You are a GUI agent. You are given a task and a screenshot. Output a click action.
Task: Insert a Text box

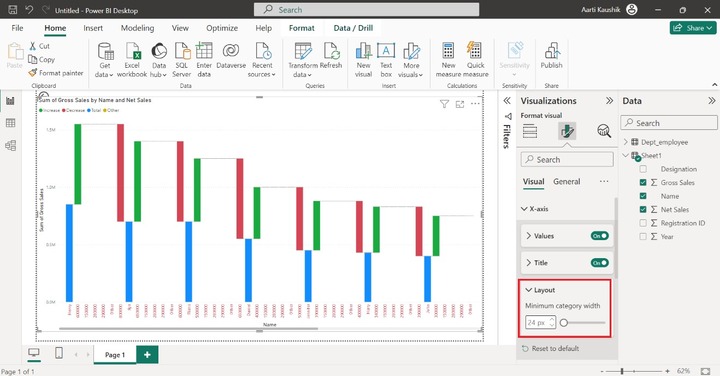coord(386,60)
